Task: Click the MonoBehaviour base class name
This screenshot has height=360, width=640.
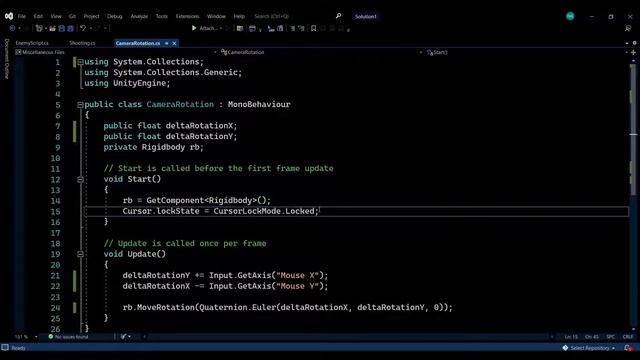Action: 259,104
